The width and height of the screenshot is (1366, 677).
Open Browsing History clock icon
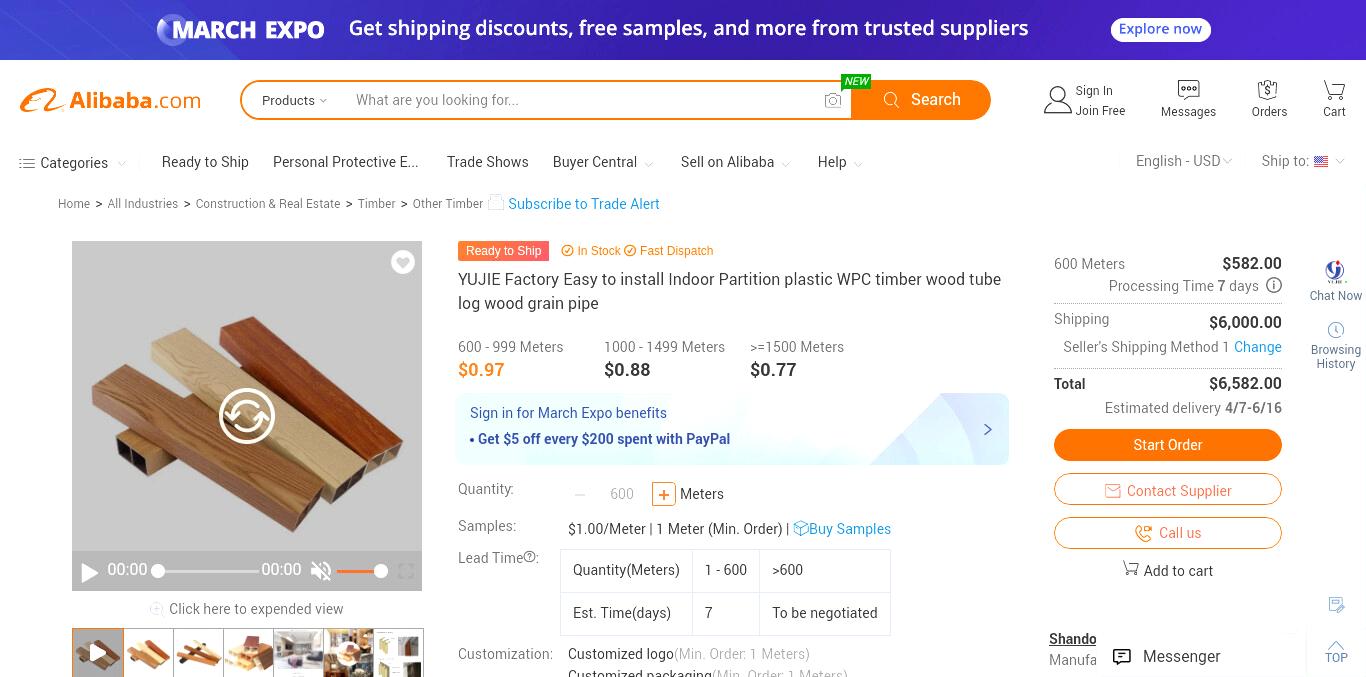(1335, 330)
